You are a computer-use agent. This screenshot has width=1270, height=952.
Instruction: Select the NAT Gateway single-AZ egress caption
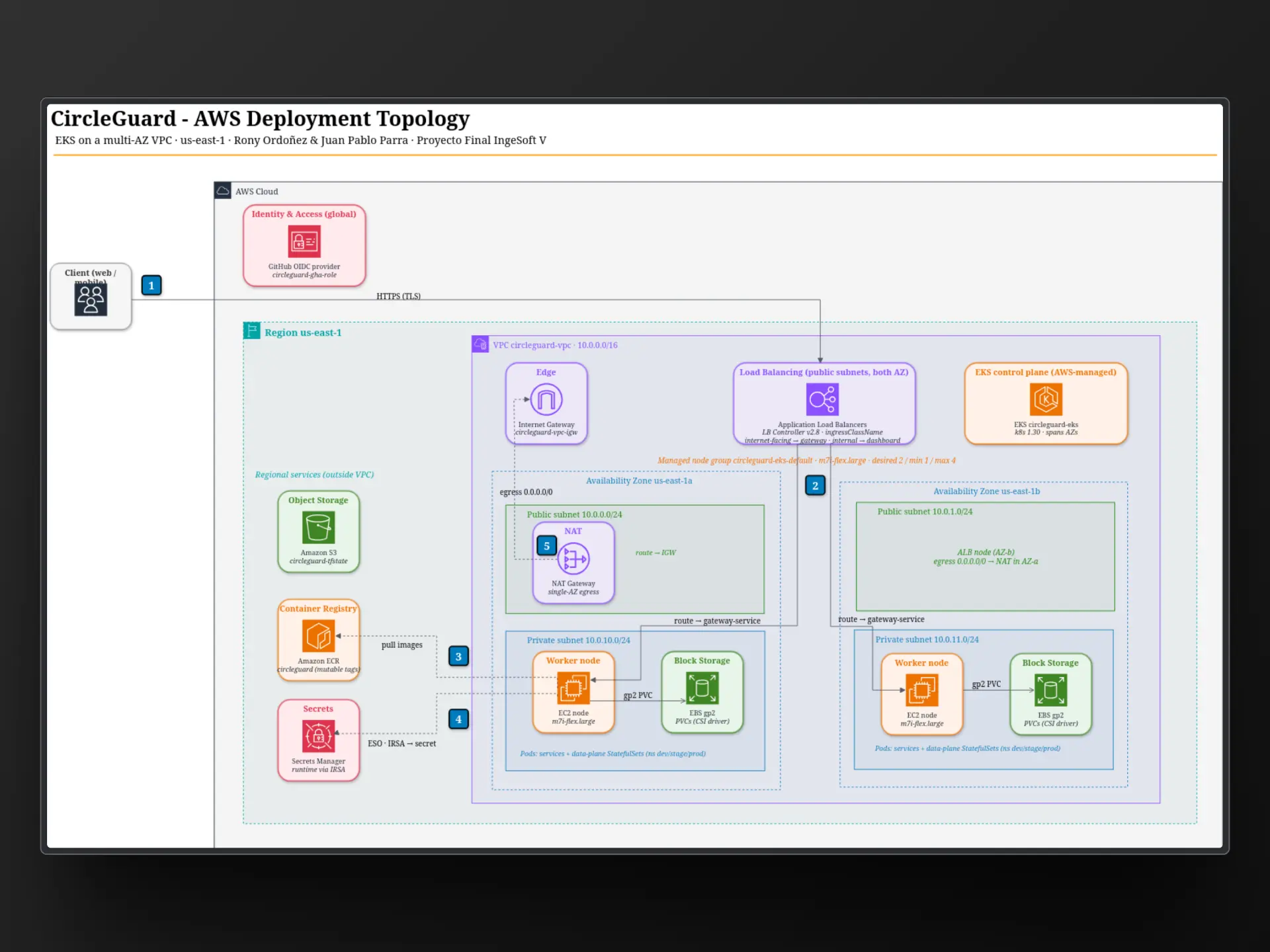573,588
